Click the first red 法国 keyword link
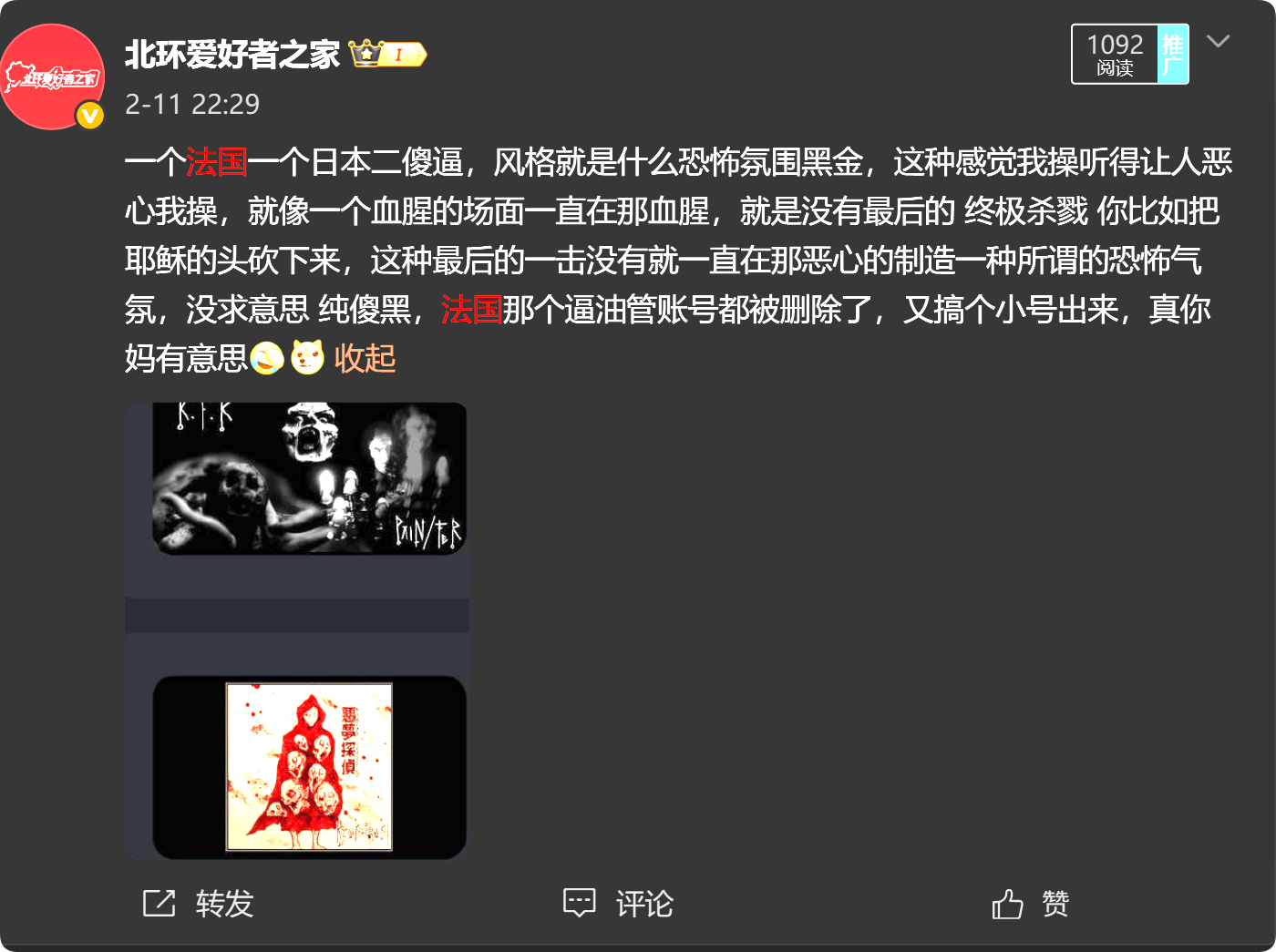 click(217, 162)
